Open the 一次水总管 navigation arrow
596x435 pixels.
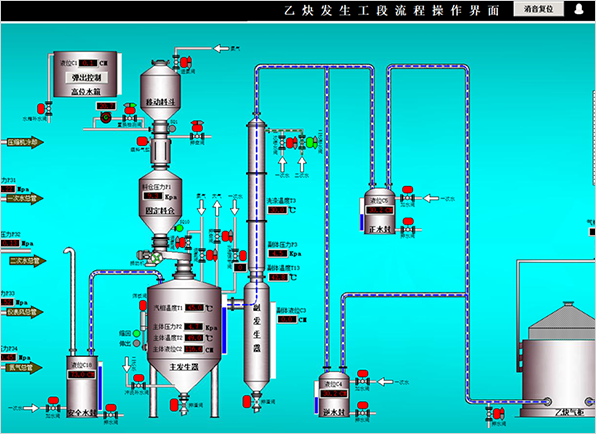[25, 198]
